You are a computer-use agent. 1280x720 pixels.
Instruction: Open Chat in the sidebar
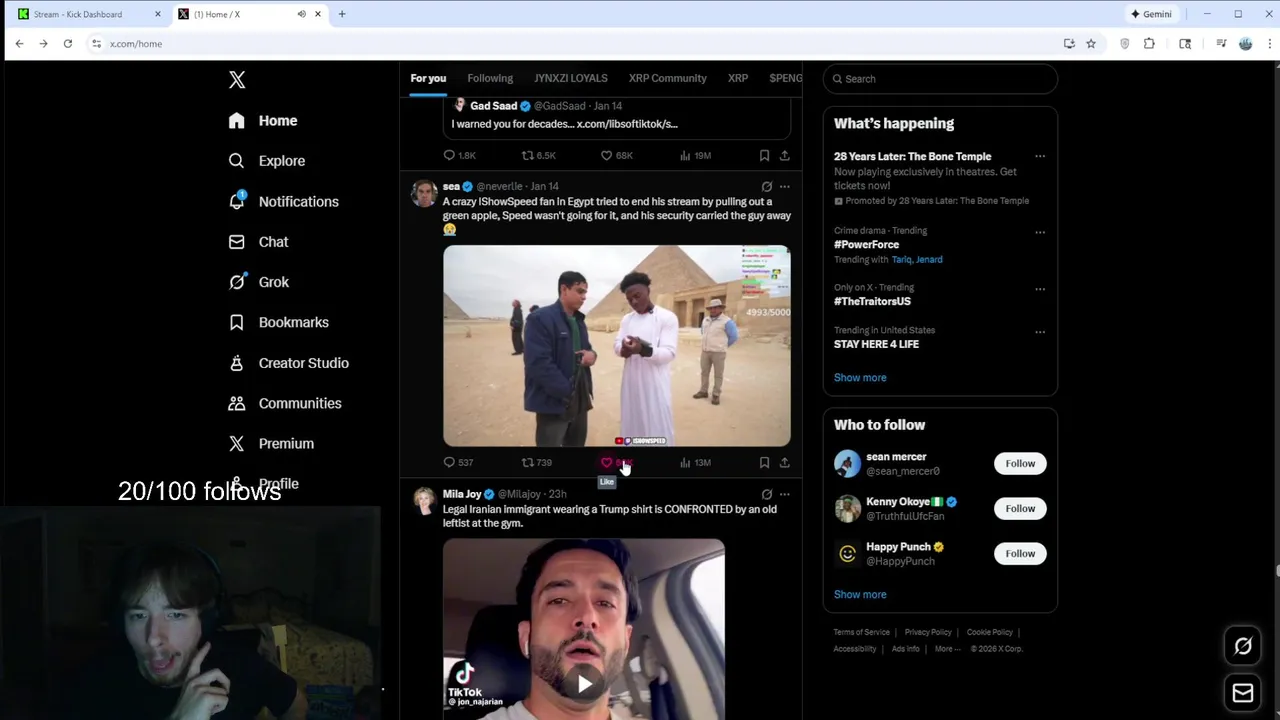[x=258, y=242]
